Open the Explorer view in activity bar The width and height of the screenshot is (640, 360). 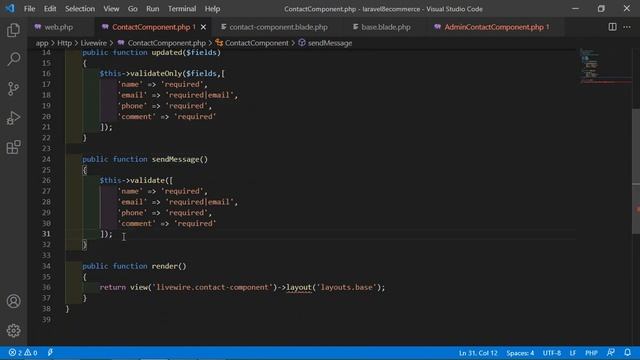[x=13, y=30]
